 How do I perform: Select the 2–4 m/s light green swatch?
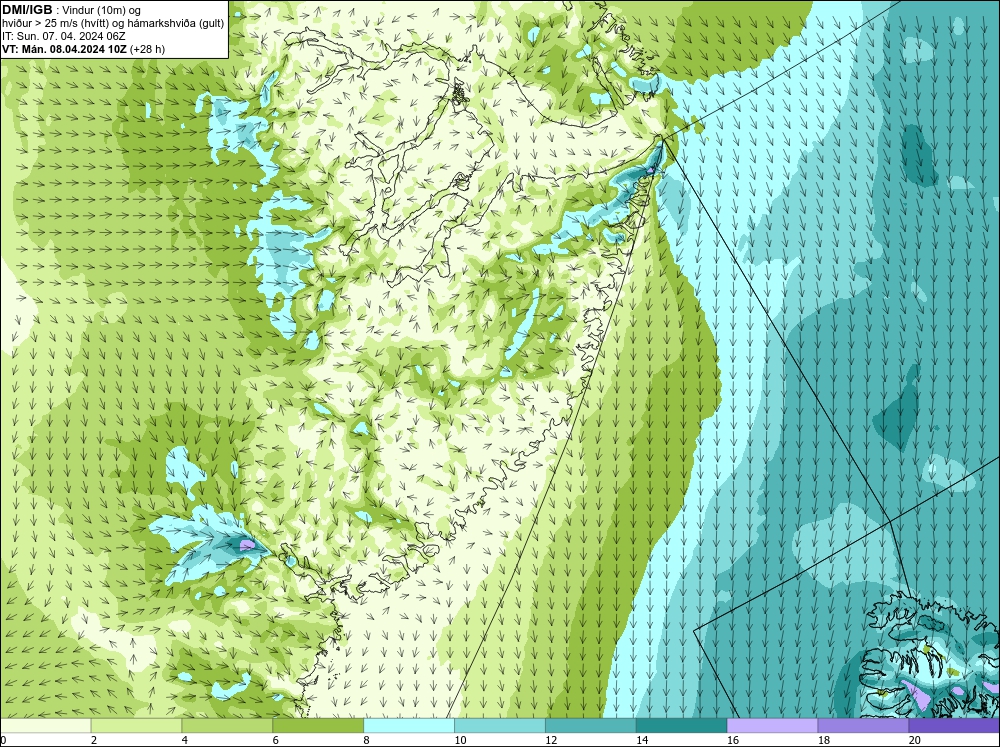[x=136, y=726]
